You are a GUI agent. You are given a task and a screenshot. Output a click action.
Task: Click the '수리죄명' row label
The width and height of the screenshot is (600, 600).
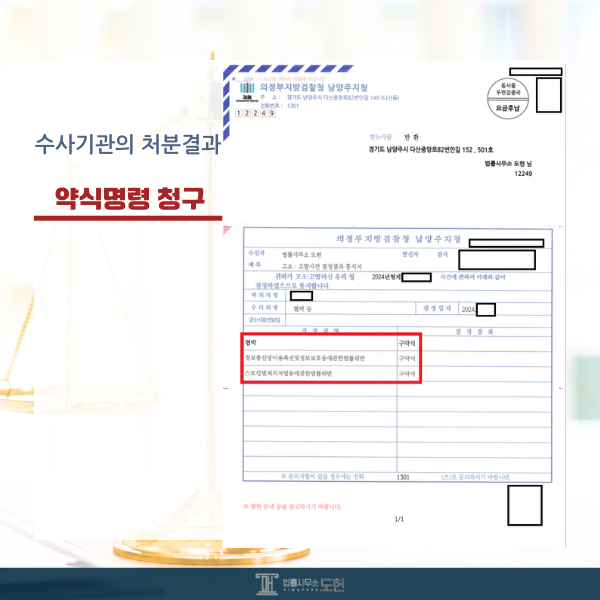point(264,307)
